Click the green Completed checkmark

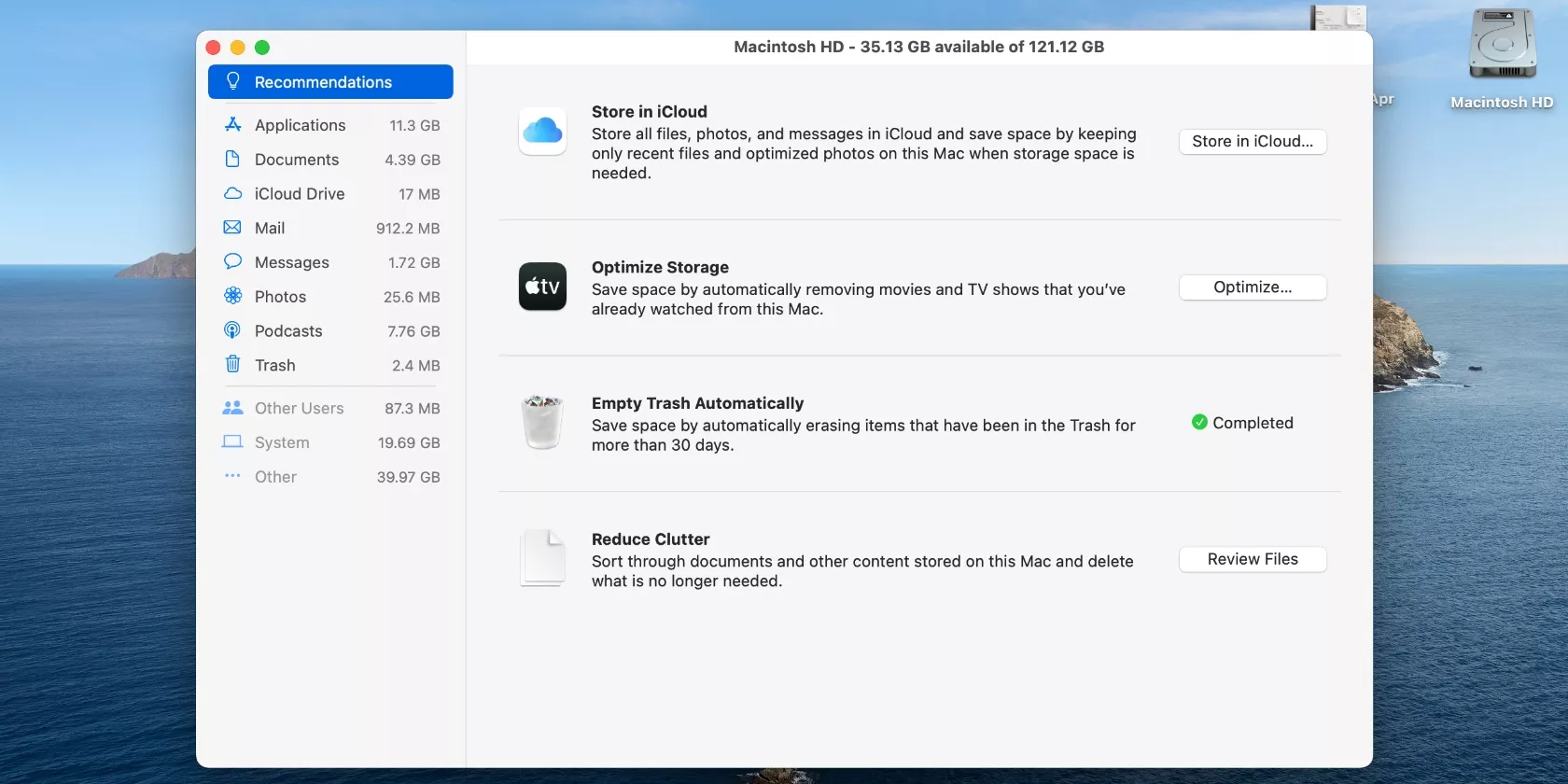1199,423
